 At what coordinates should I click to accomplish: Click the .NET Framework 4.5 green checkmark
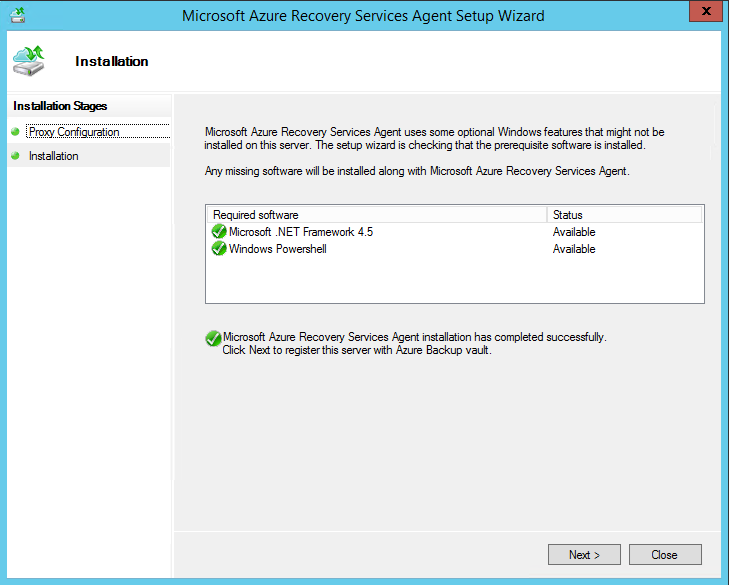(219, 232)
